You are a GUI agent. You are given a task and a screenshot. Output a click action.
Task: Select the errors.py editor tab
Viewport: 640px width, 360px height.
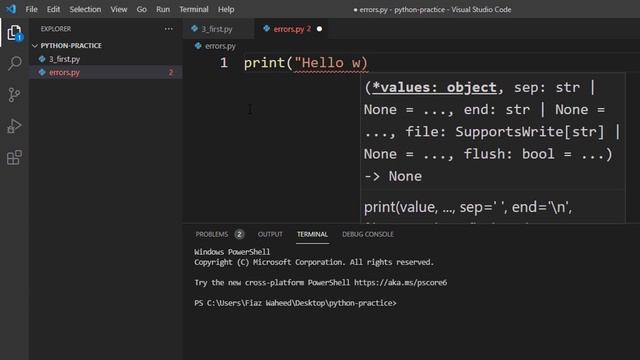[x=291, y=29]
